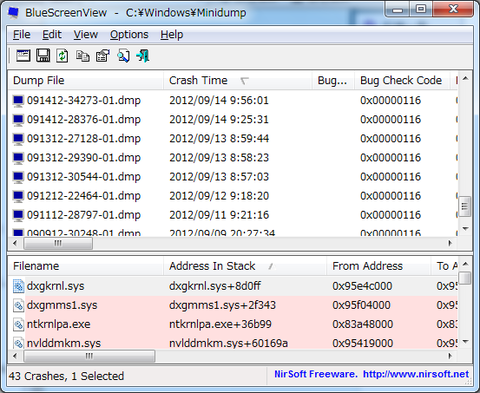Click the lower pane scroll-down arrow

465,341
